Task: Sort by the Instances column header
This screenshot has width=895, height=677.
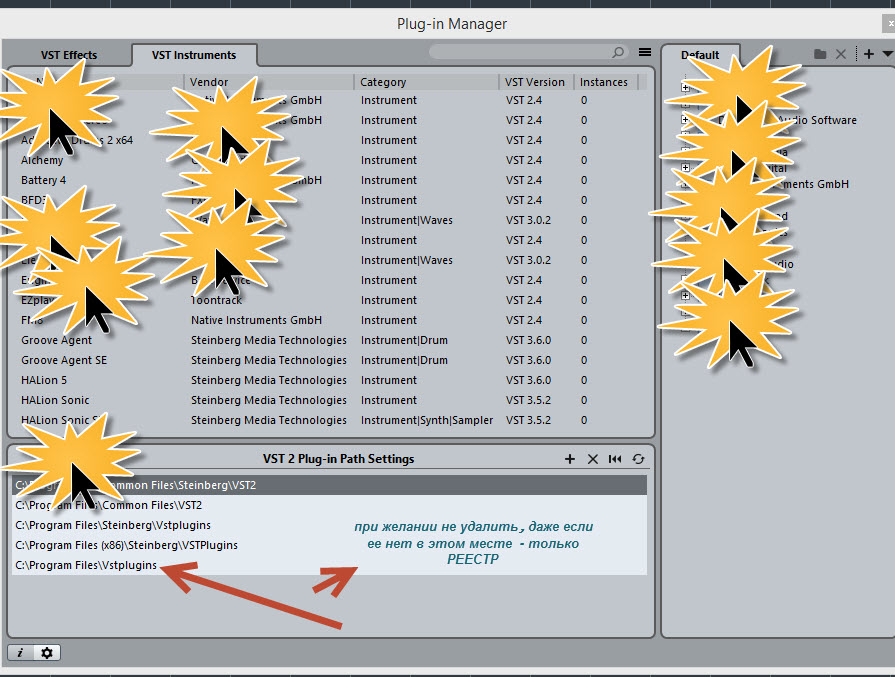Action: tap(604, 82)
